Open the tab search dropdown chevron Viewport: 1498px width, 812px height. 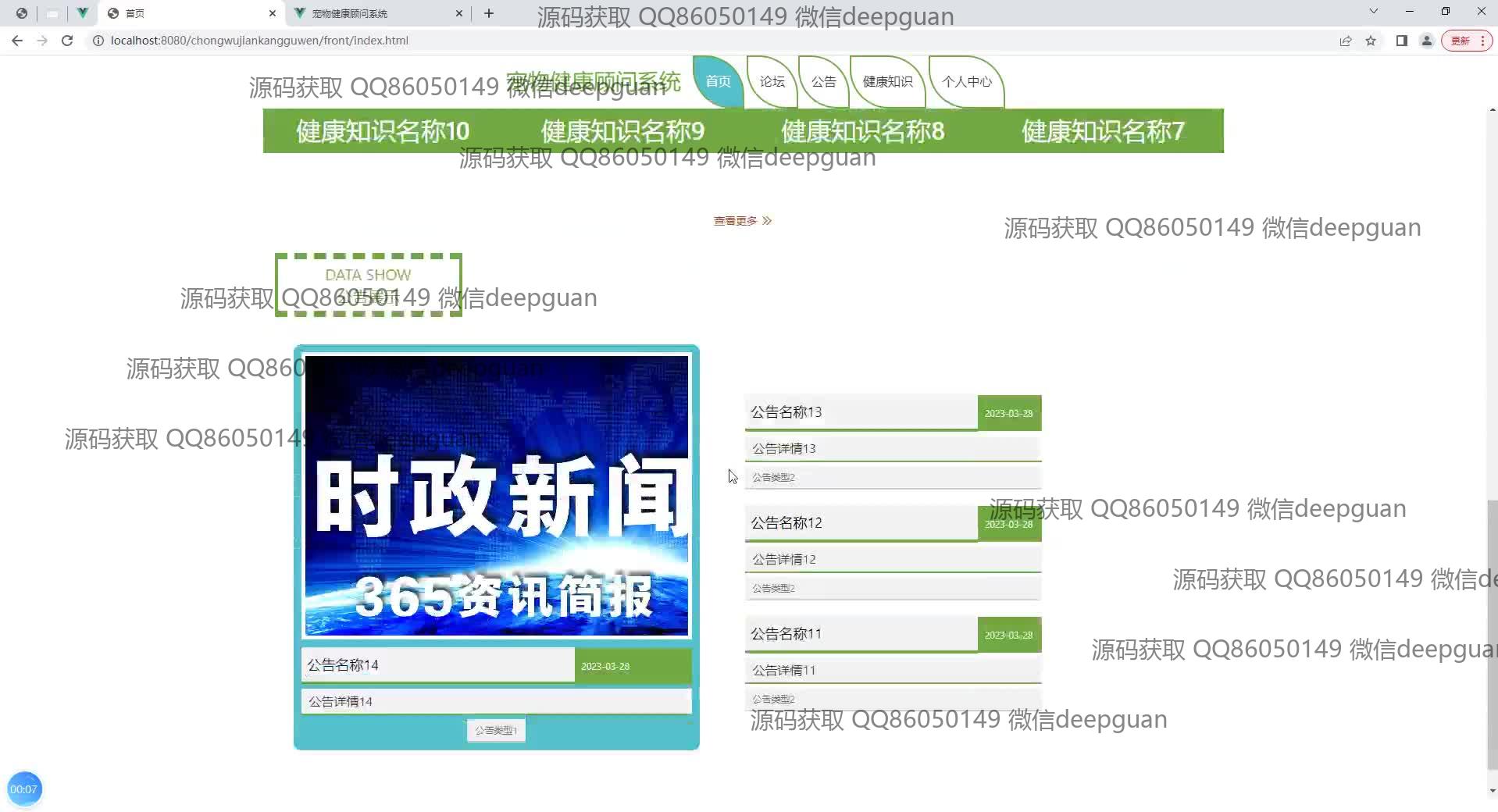point(1374,12)
